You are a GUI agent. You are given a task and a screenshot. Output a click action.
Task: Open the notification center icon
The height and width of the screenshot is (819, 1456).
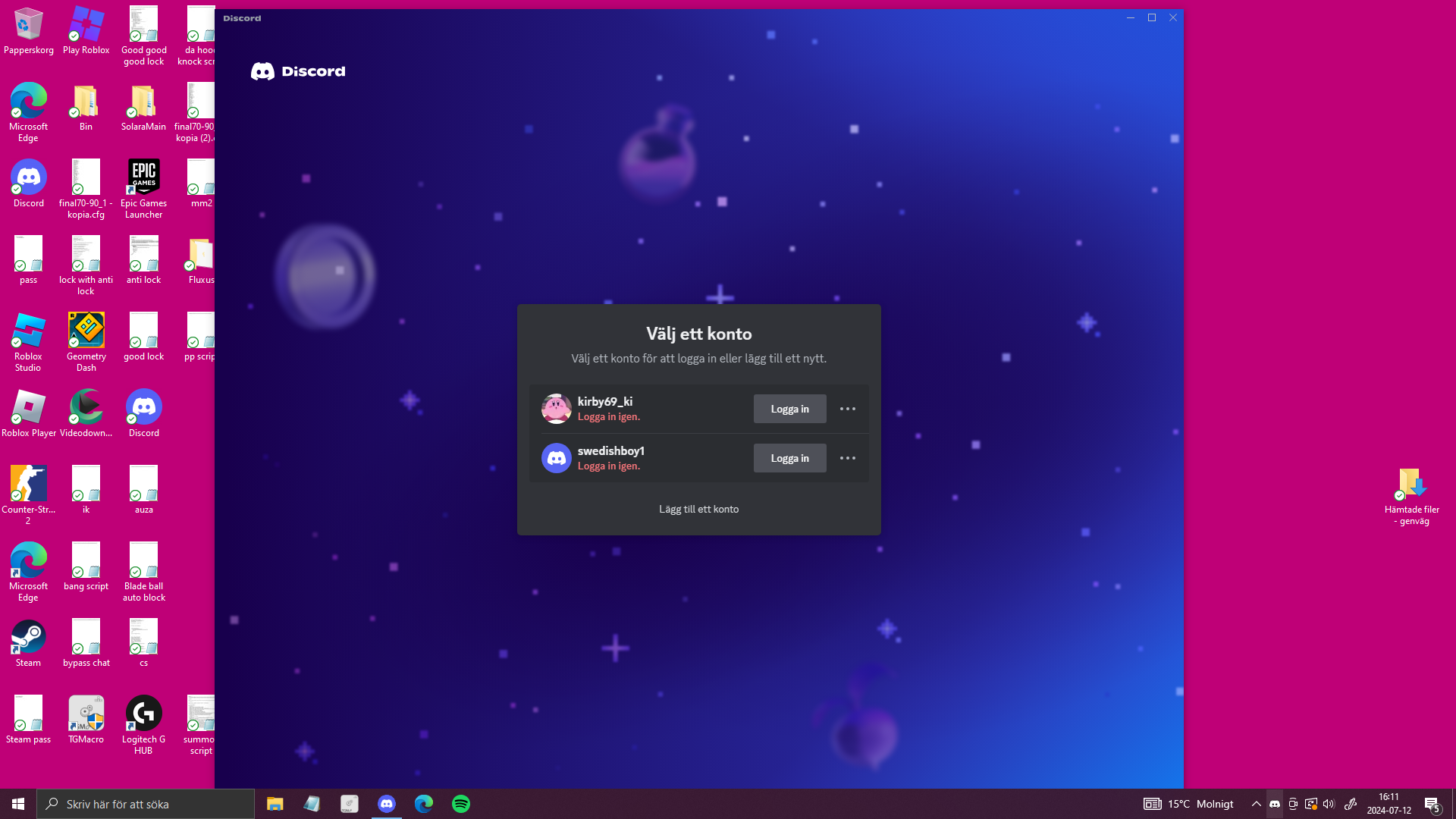pos(1432,804)
